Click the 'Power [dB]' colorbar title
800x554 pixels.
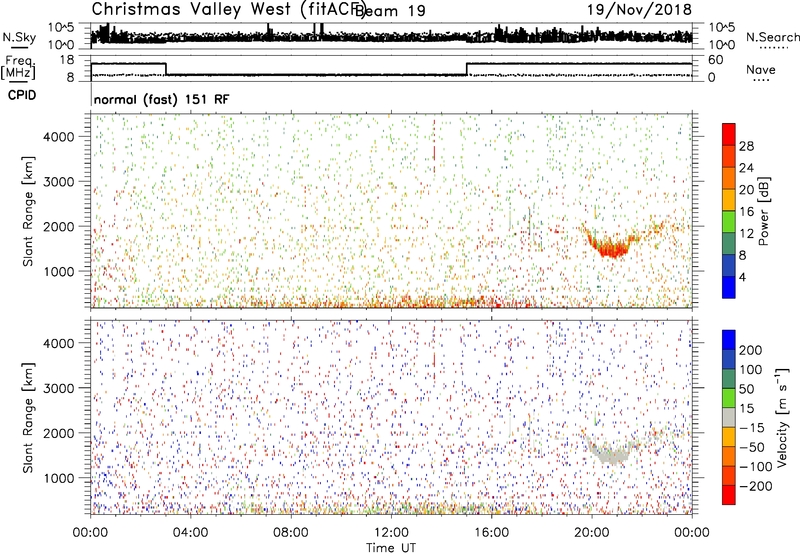coord(764,211)
